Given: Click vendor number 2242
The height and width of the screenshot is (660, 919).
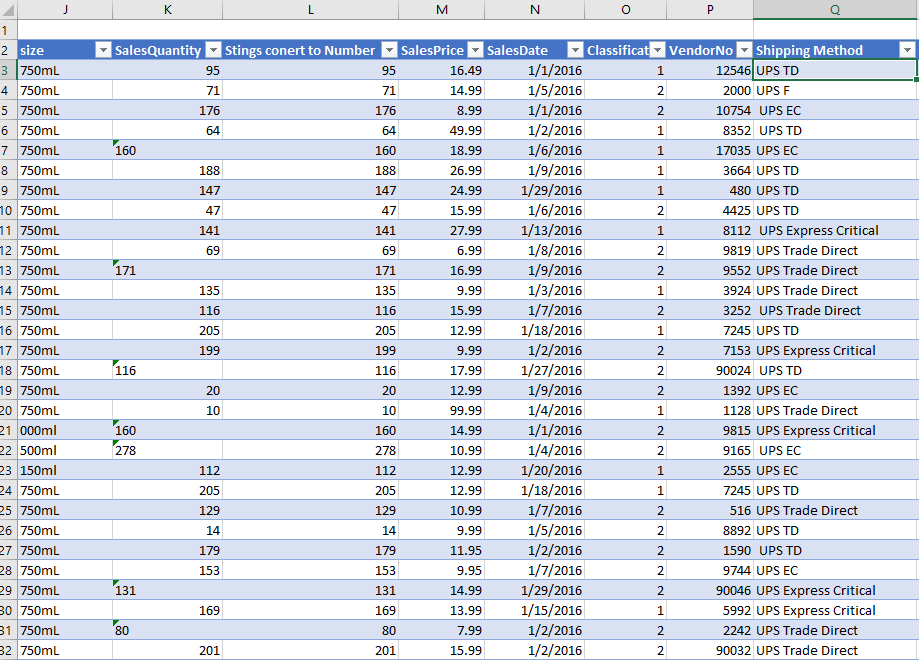Looking at the screenshot, I should [x=710, y=630].
